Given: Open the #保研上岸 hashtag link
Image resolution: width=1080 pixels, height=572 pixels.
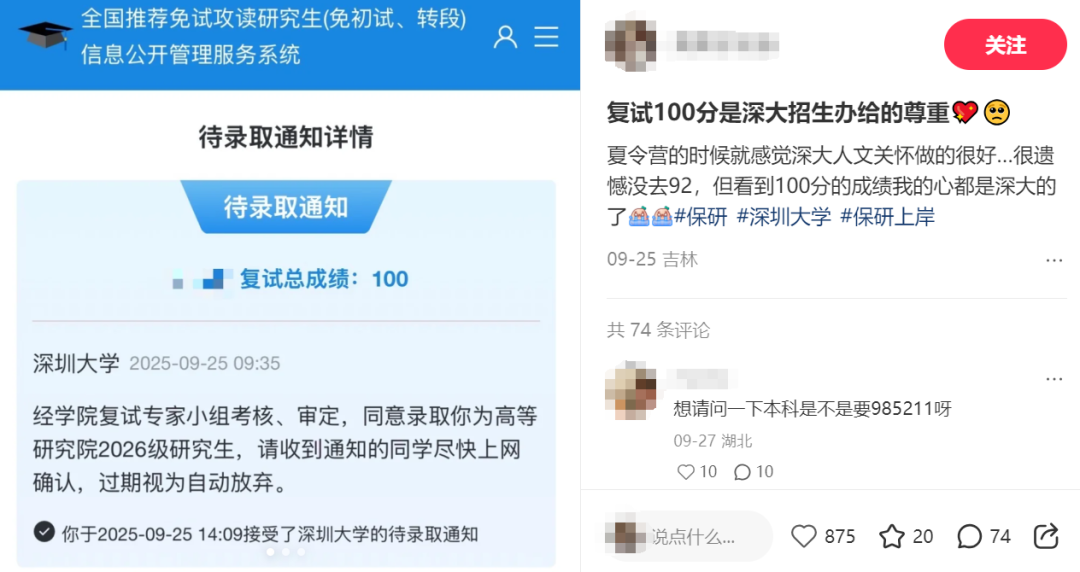Looking at the screenshot, I should (887, 216).
